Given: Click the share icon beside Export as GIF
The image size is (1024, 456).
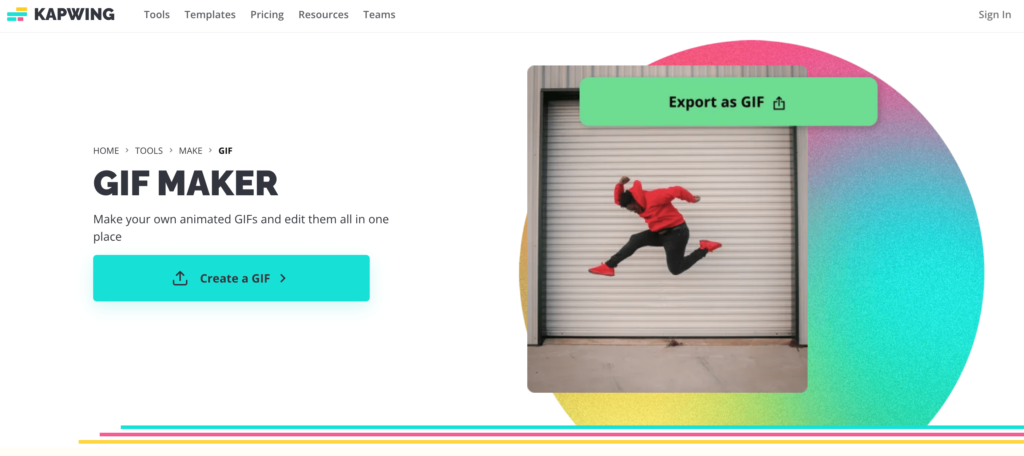Looking at the screenshot, I should click(x=780, y=103).
